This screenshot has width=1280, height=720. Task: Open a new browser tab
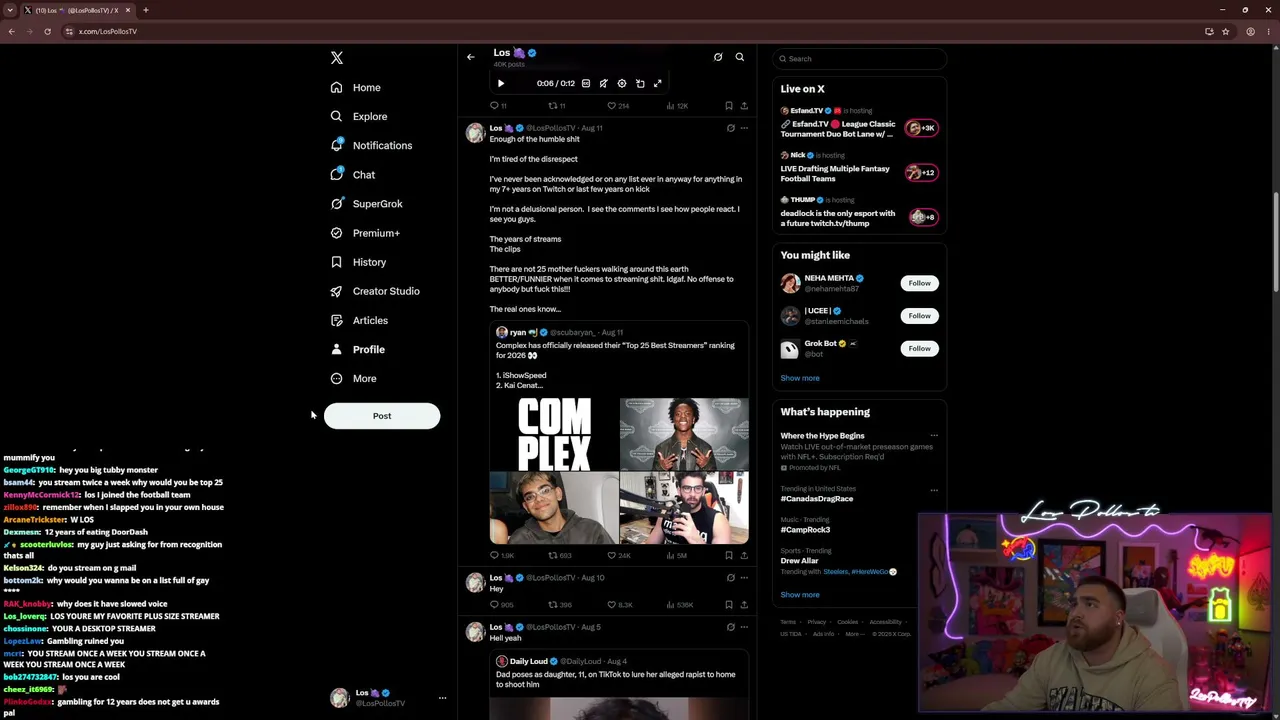coord(145,10)
